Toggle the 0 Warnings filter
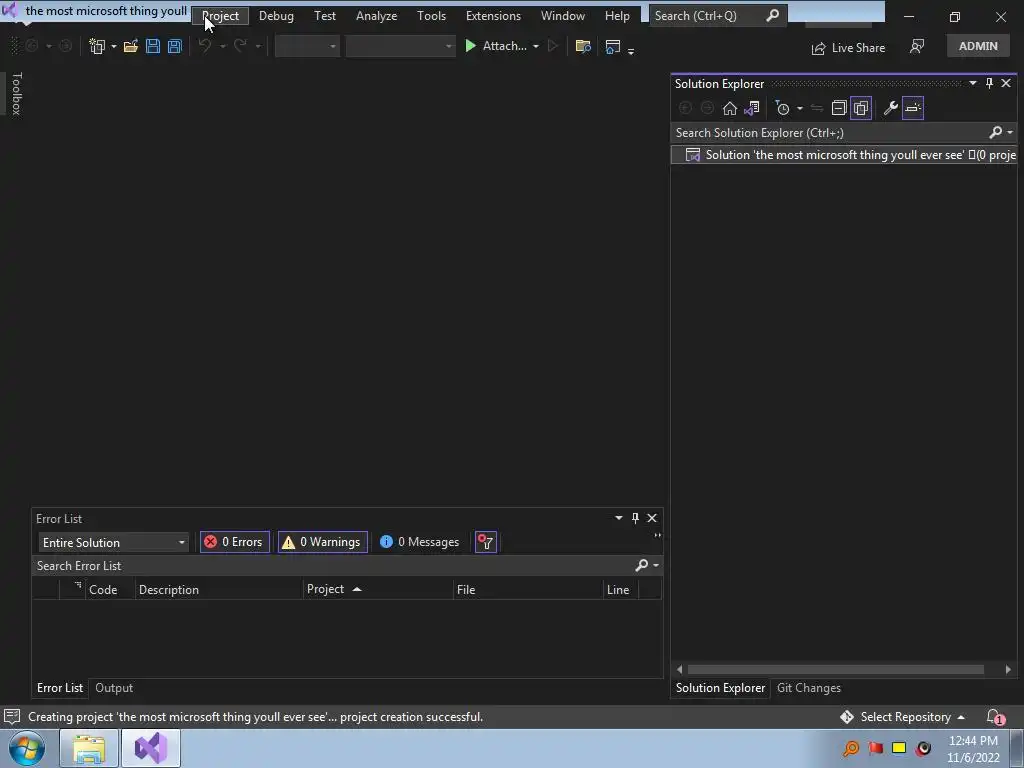 coord(323,542)
